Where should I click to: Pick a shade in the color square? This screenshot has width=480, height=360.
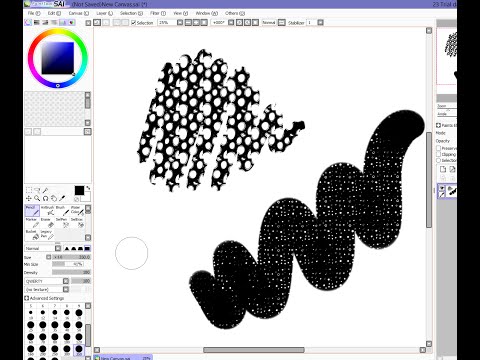[58, 58]
